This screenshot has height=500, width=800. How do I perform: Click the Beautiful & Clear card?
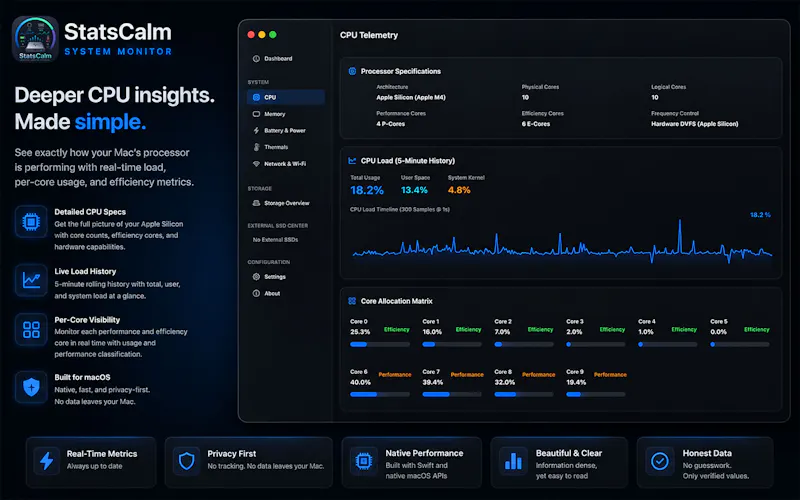pos(559,462)
